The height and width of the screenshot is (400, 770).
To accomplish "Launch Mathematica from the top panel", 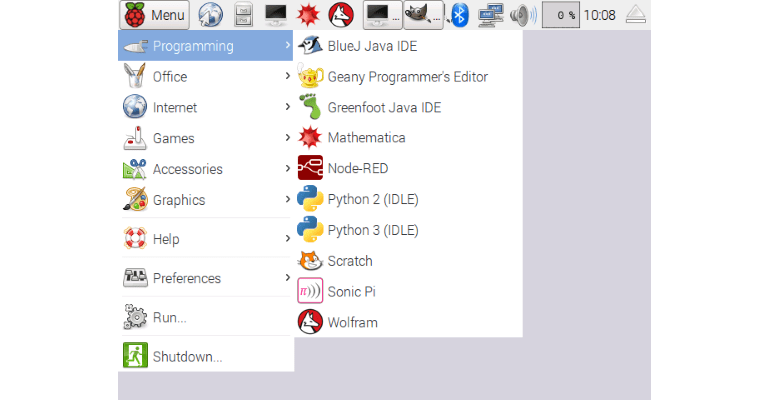I will (x=308, y=15).
